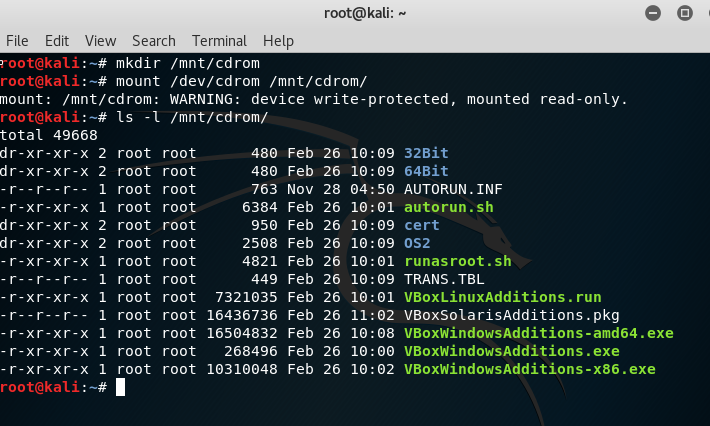Image resolution: width=710 pixels, height=426 pixels.
Task: Click the VBoxWindowsAdditions-amd64.exe file name
Action: [539, 333]
